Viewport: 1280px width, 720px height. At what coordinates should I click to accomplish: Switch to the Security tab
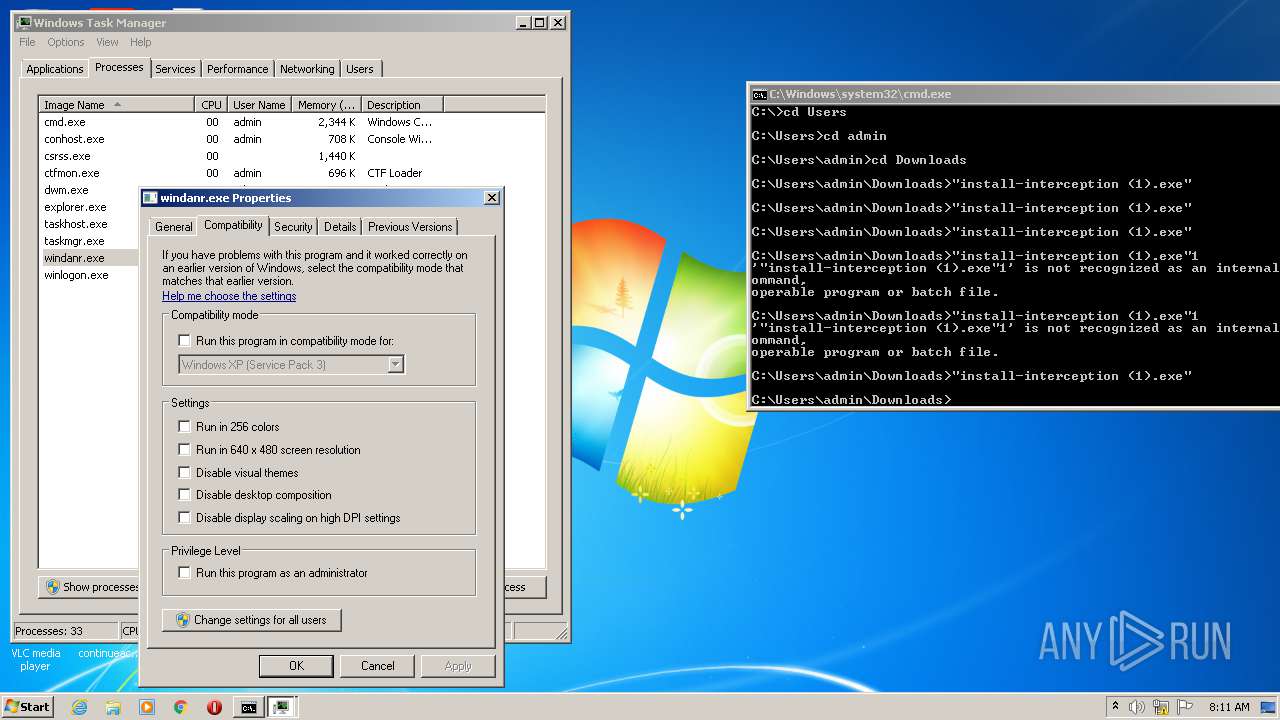point(293,227)
